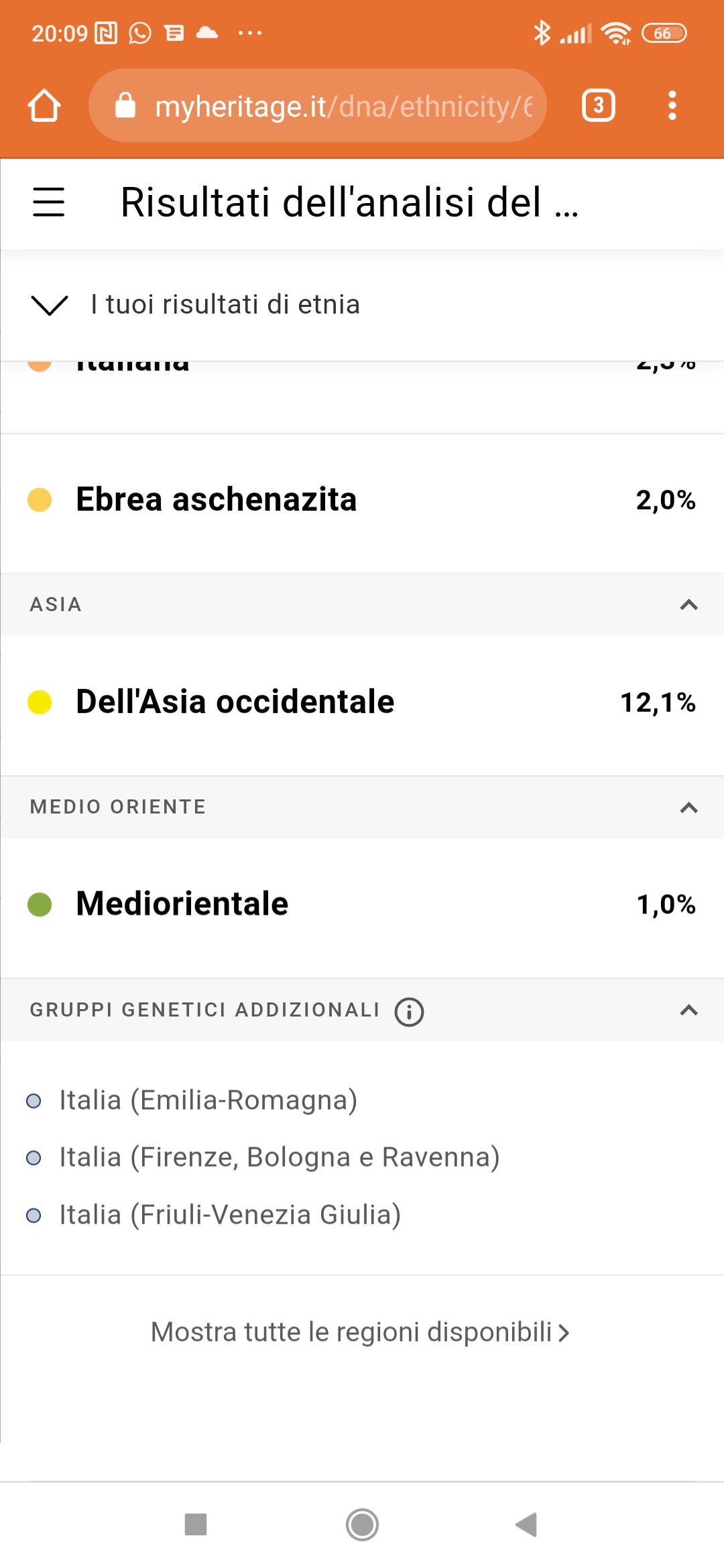Viewport: 724px width, 1568px height.
Task: Open the hamburger navigation menu
Action: [49, 202]
